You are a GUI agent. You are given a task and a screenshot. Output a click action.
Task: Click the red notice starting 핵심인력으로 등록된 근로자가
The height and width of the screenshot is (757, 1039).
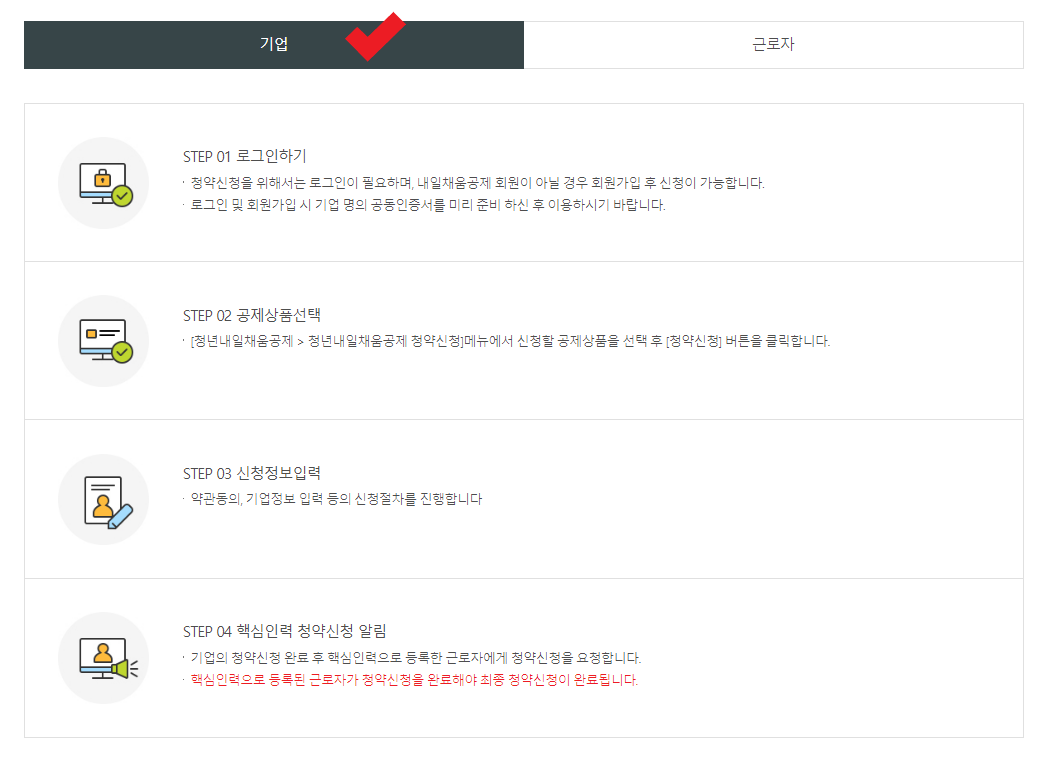414,679
